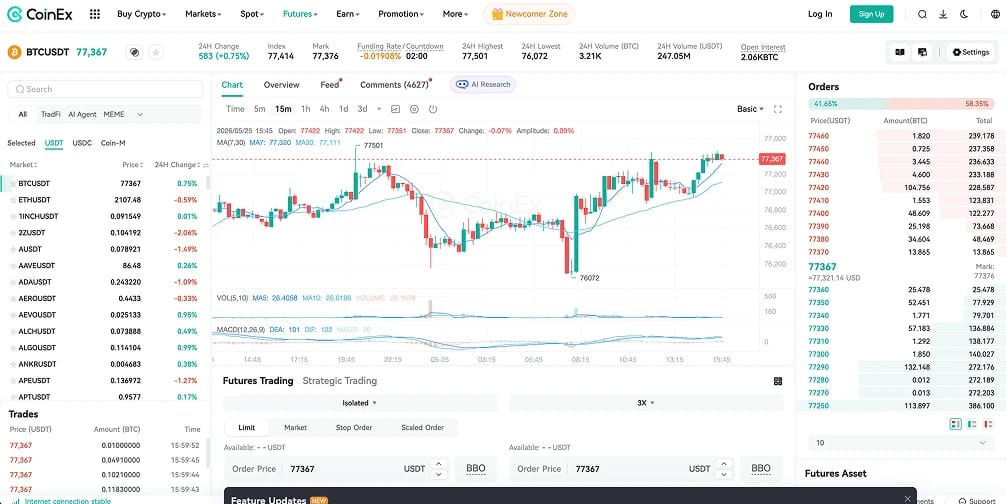This screenshot has height=504, width=1006.
Task: Open the Spot dropdown menu
Action: [x=252, y=14]
